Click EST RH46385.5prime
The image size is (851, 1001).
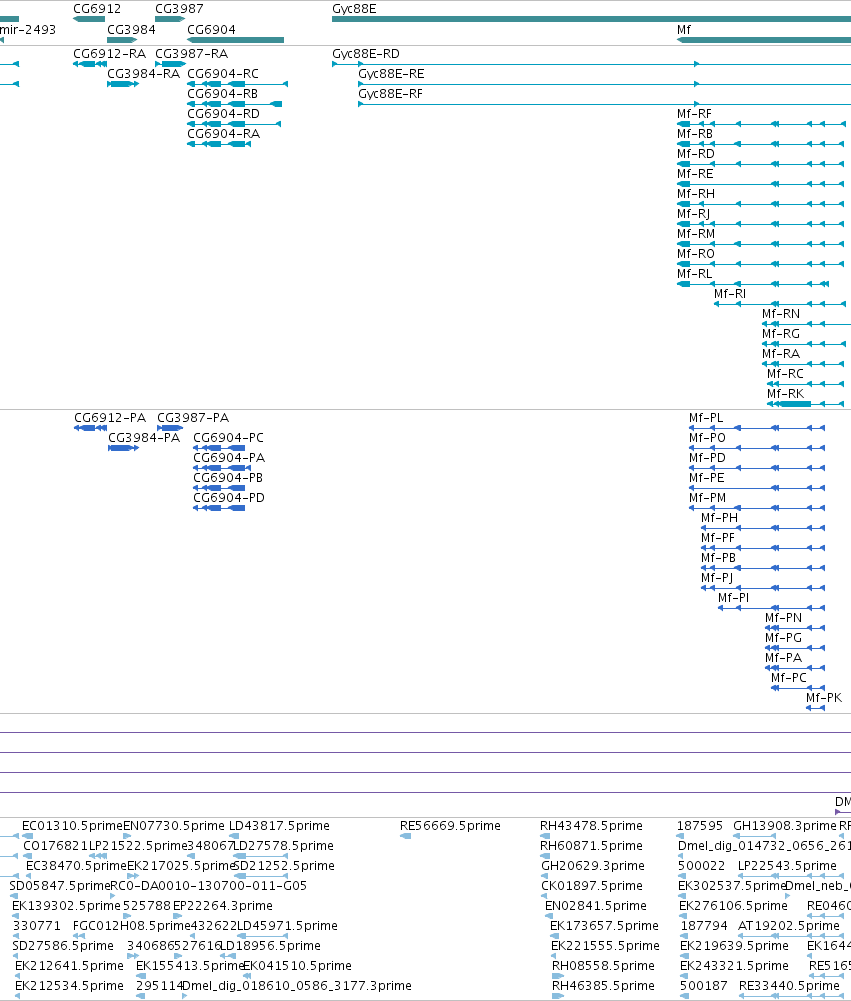pyautogui.click(x=603, y=986)
